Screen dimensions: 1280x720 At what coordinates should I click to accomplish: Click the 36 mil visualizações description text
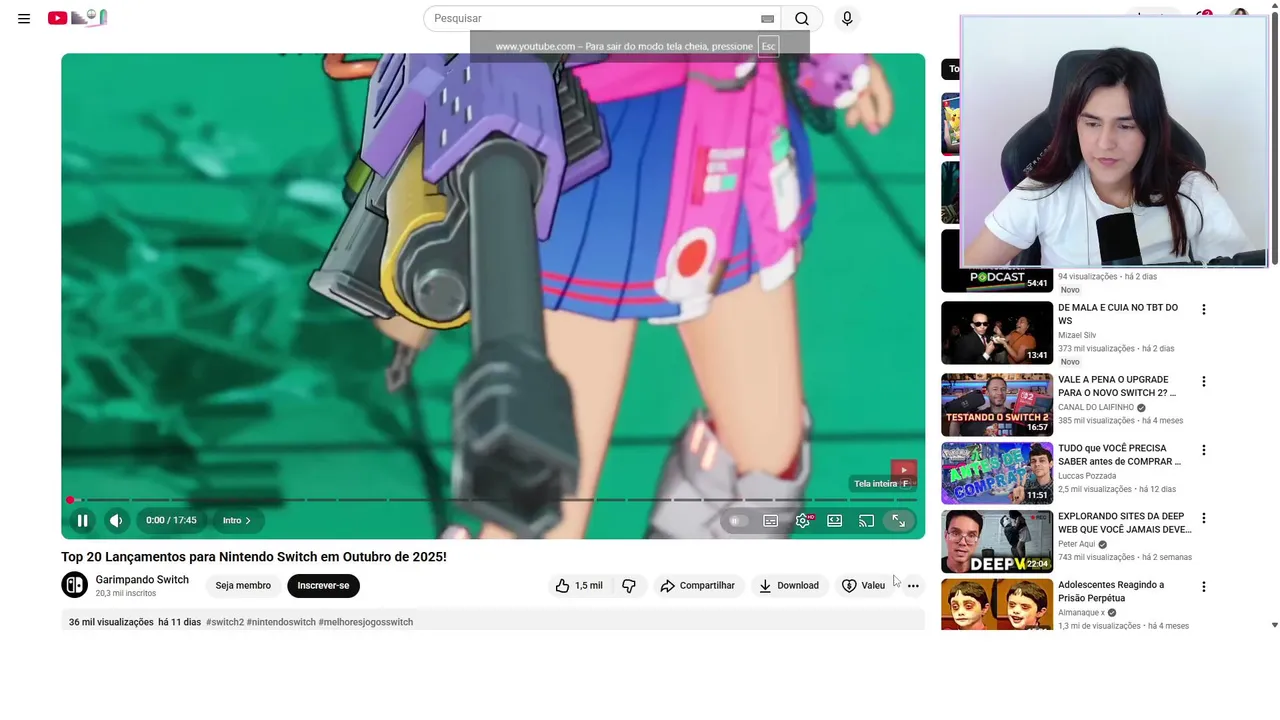point(111,622)
